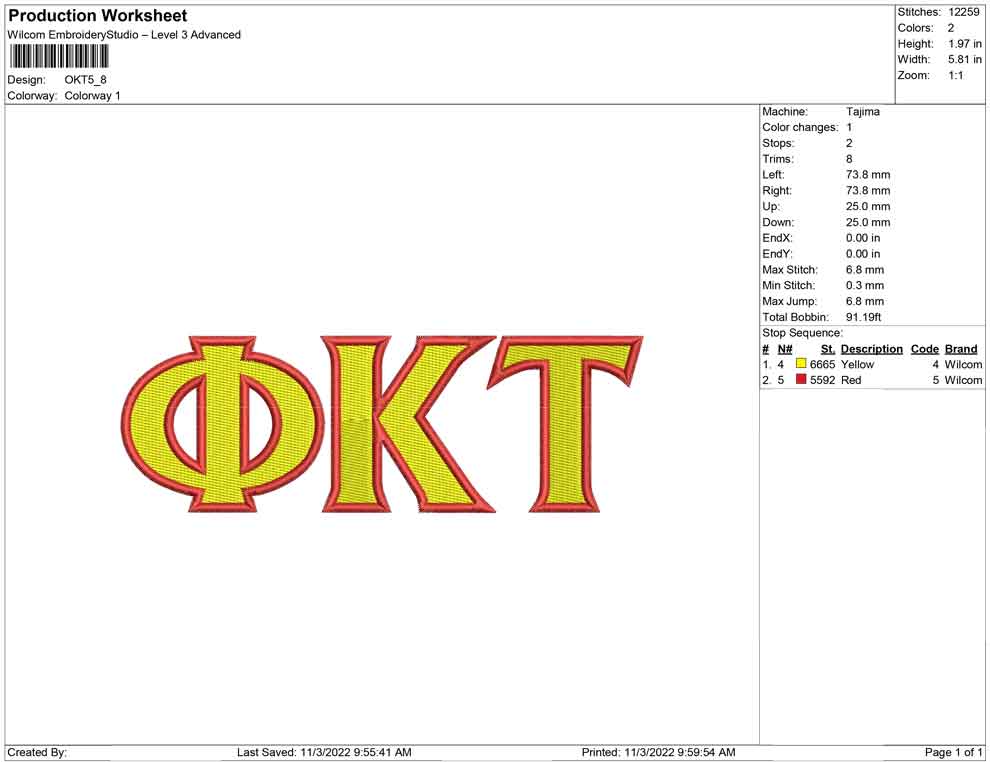The width and height of the screenshot is (990, 762).
Task: Click the Height value '1.97 in'
Action: click(x=965, y=44)
